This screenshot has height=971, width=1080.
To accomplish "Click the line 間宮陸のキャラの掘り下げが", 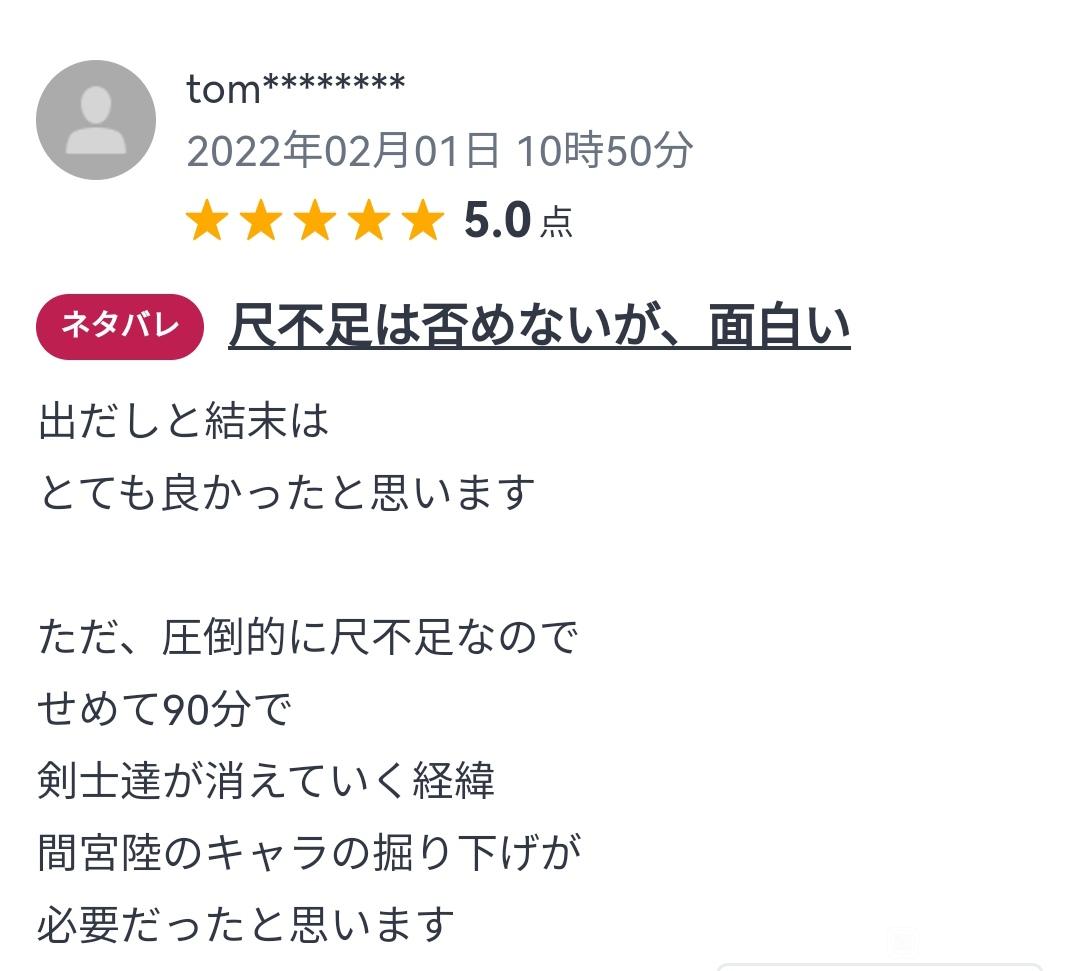I will (x=309, y=853).
